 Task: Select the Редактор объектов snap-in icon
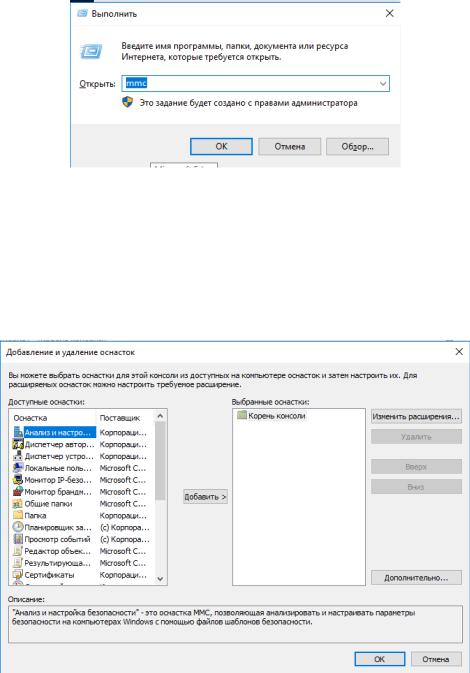tap(18, 551)
